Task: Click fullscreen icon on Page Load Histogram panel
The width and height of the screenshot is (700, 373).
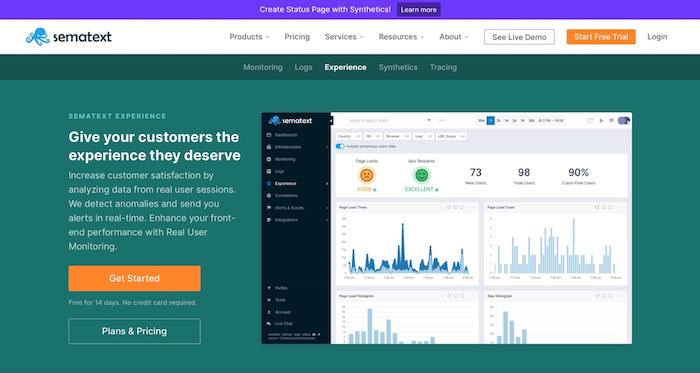Action: [x=462, y=296]
